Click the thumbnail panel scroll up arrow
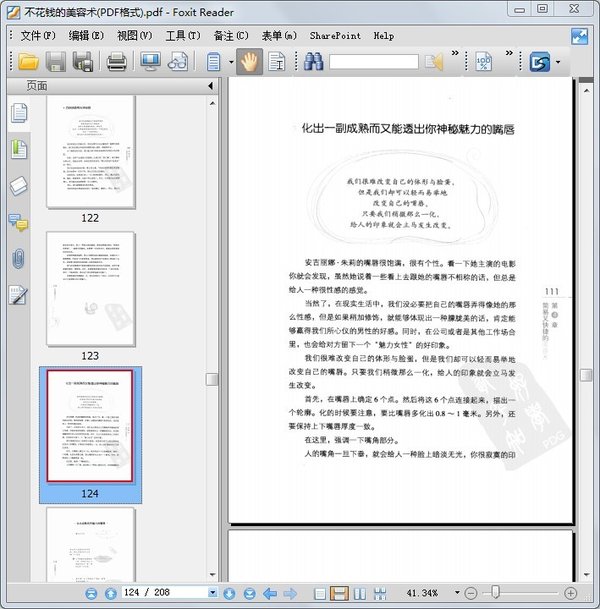600x609 pixels. pyautogui.click(x=212, y=103)
